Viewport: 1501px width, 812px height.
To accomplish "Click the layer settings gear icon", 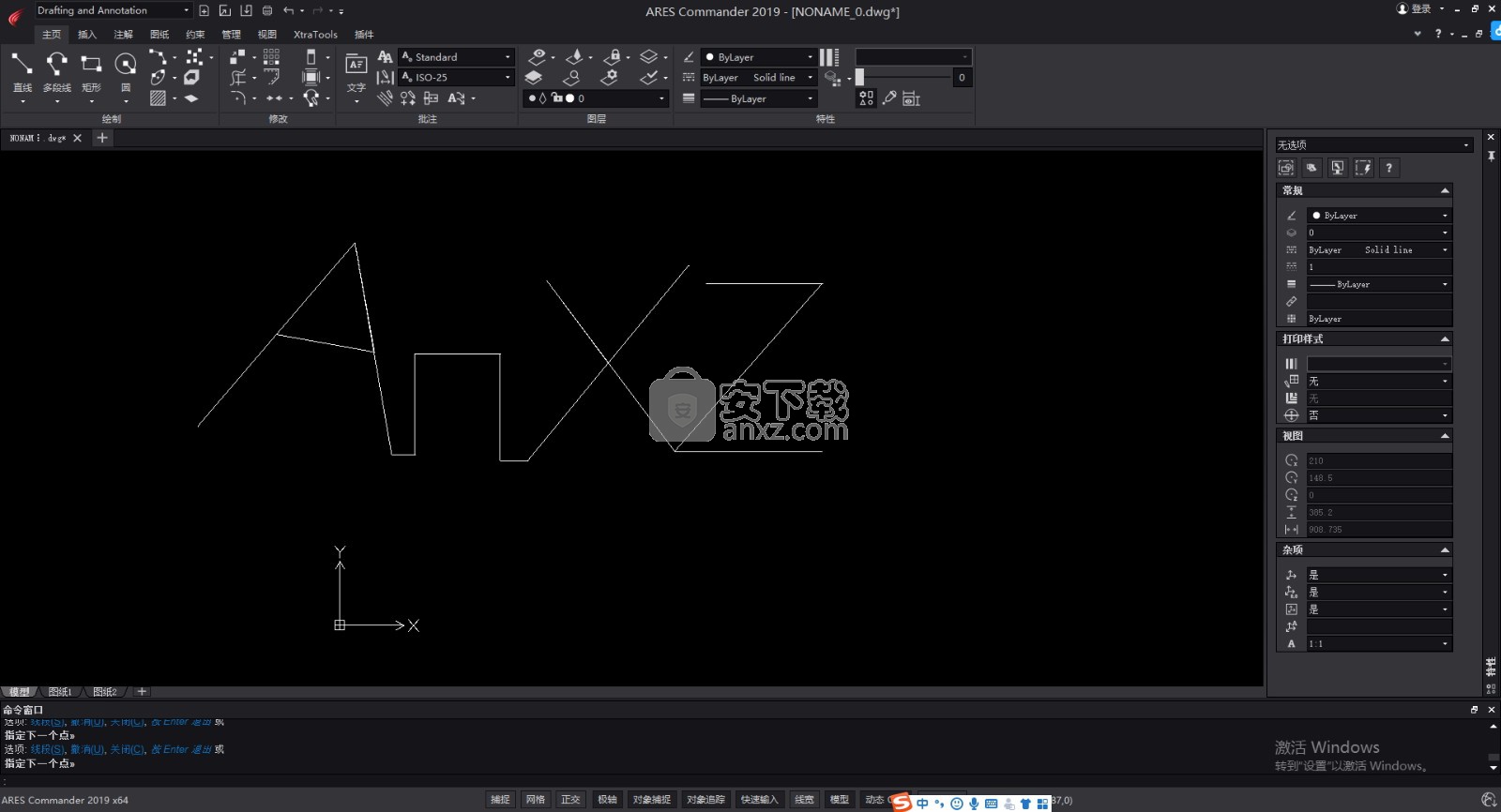I will (x=610, y=78).
